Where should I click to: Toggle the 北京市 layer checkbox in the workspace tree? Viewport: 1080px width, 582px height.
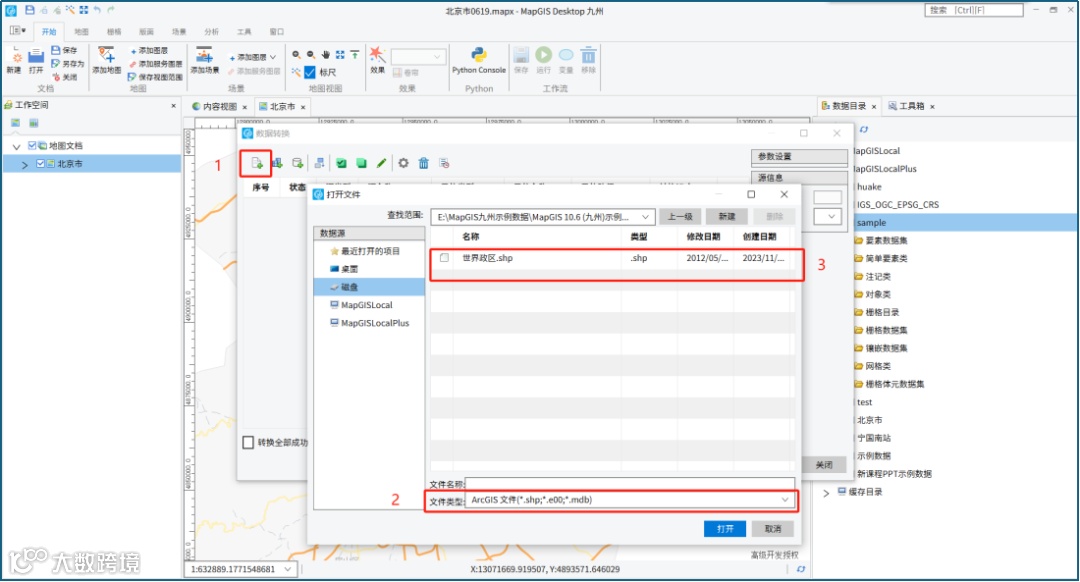pyautogui.click(x=40, y=163)
